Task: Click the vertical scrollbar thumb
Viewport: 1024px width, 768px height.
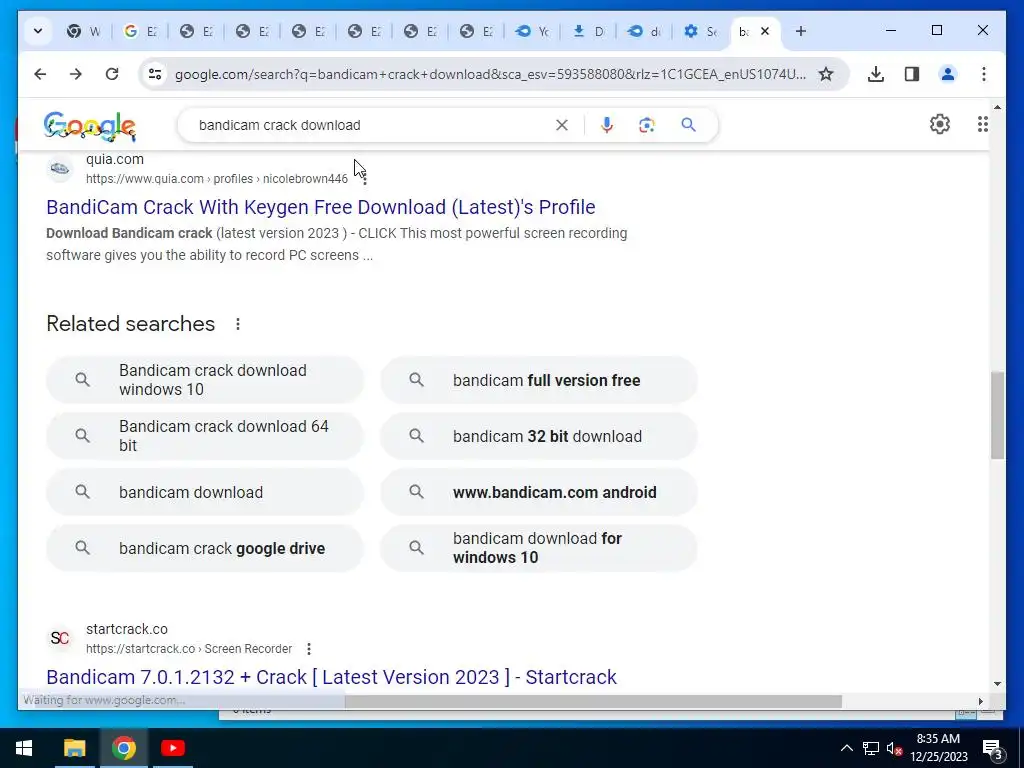Action: pos(997,415)
